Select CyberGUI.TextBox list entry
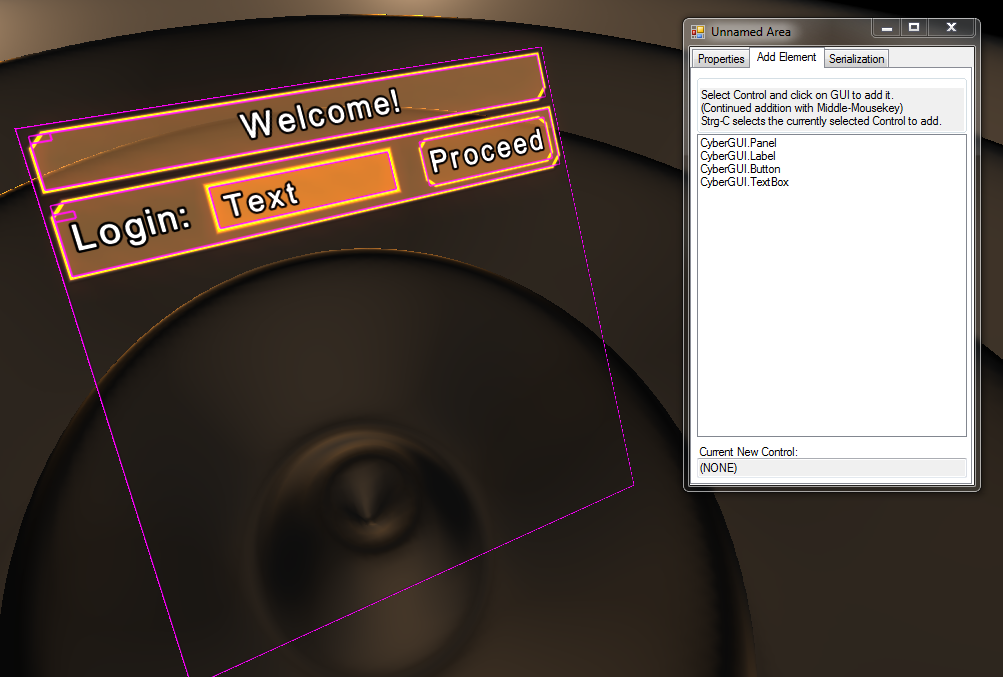Viewport: 1003px width, 677px height. tap(744, 182)
